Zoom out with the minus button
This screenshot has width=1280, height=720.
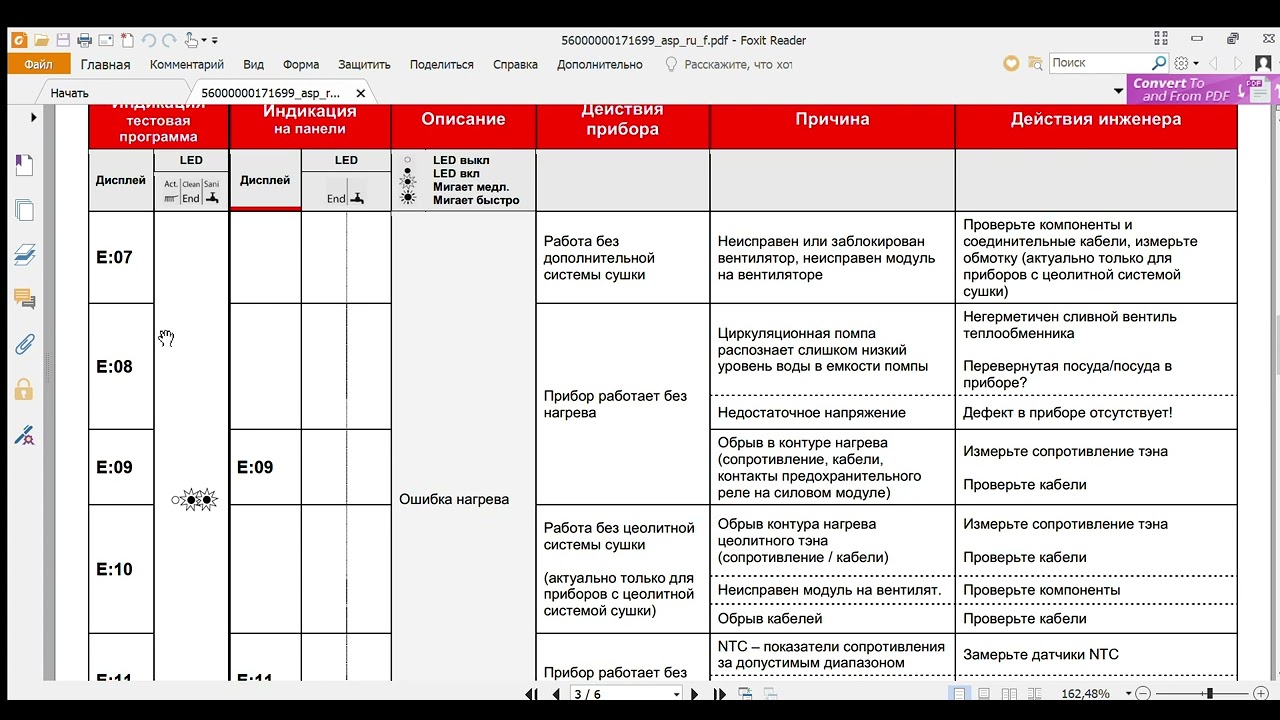pyautogui.click(x=1144, y=693)
